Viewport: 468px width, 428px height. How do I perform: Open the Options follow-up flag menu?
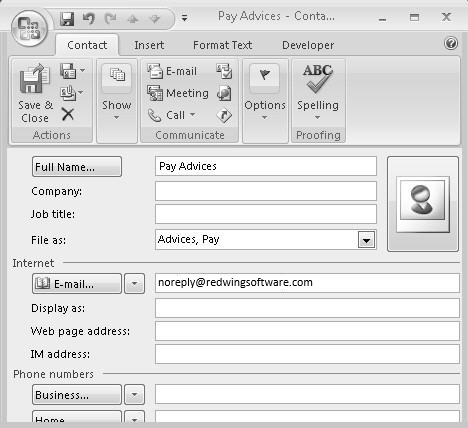click(x=265, y=92)
